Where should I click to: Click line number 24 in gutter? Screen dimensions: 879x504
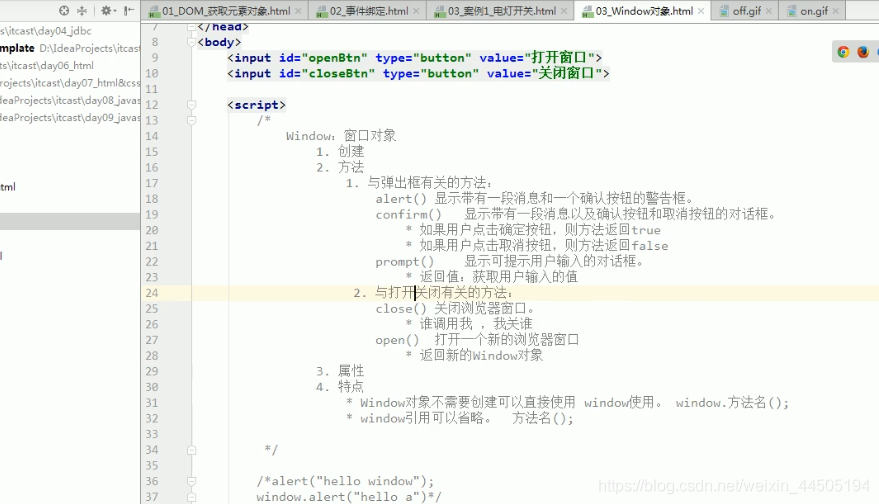click(151, 293)
